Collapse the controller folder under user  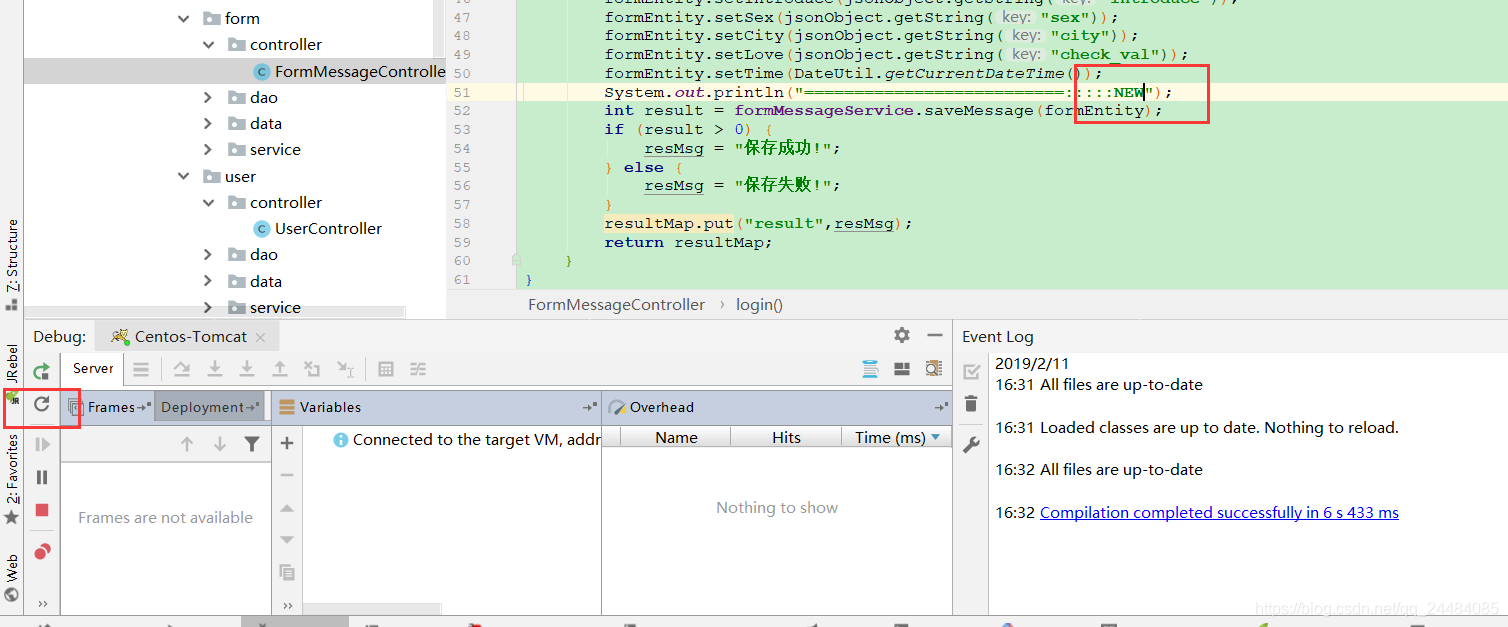(208, 202)
